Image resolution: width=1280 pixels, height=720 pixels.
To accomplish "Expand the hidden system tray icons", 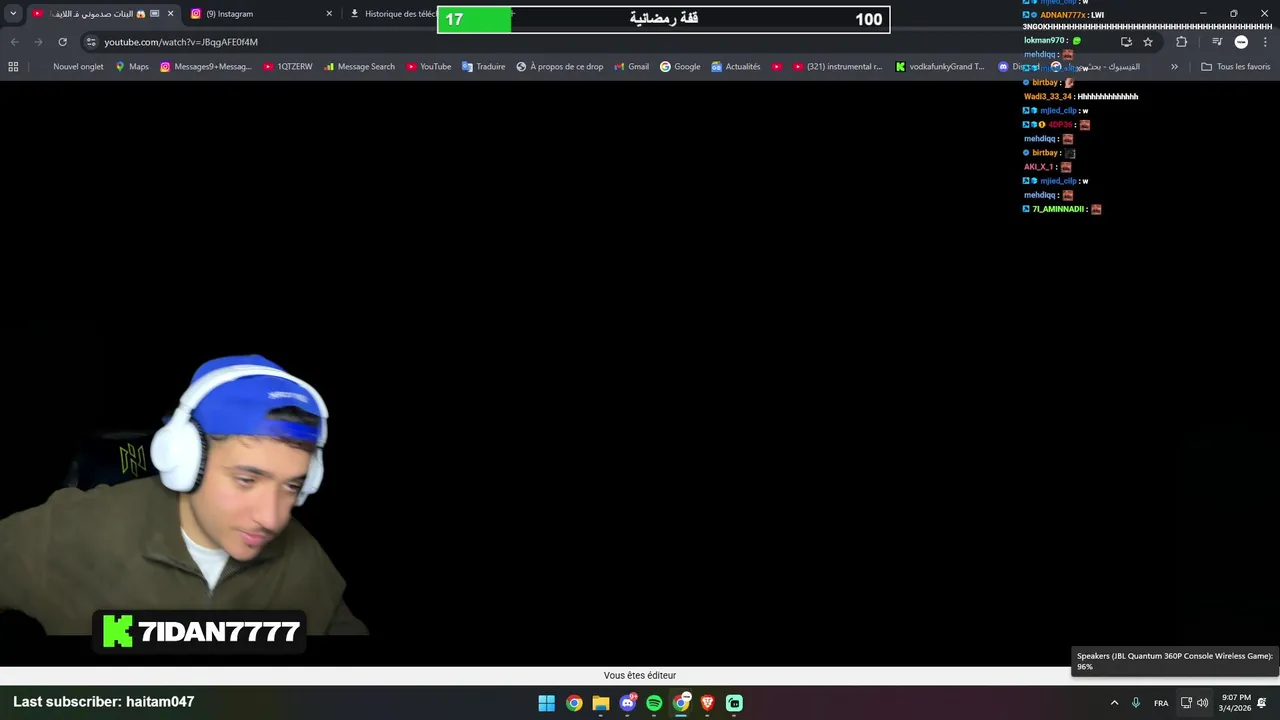I will 1114,703.
